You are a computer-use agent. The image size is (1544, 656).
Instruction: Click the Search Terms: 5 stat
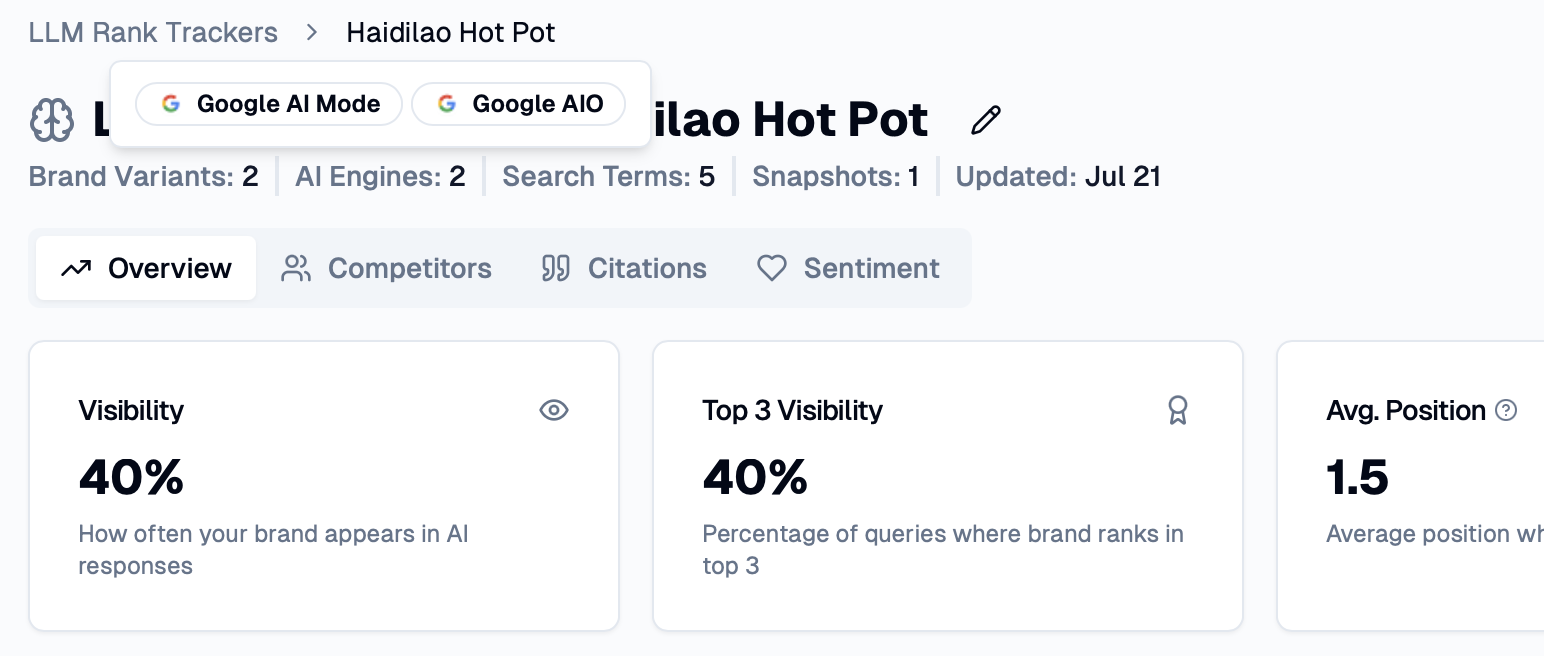point(608,177)
